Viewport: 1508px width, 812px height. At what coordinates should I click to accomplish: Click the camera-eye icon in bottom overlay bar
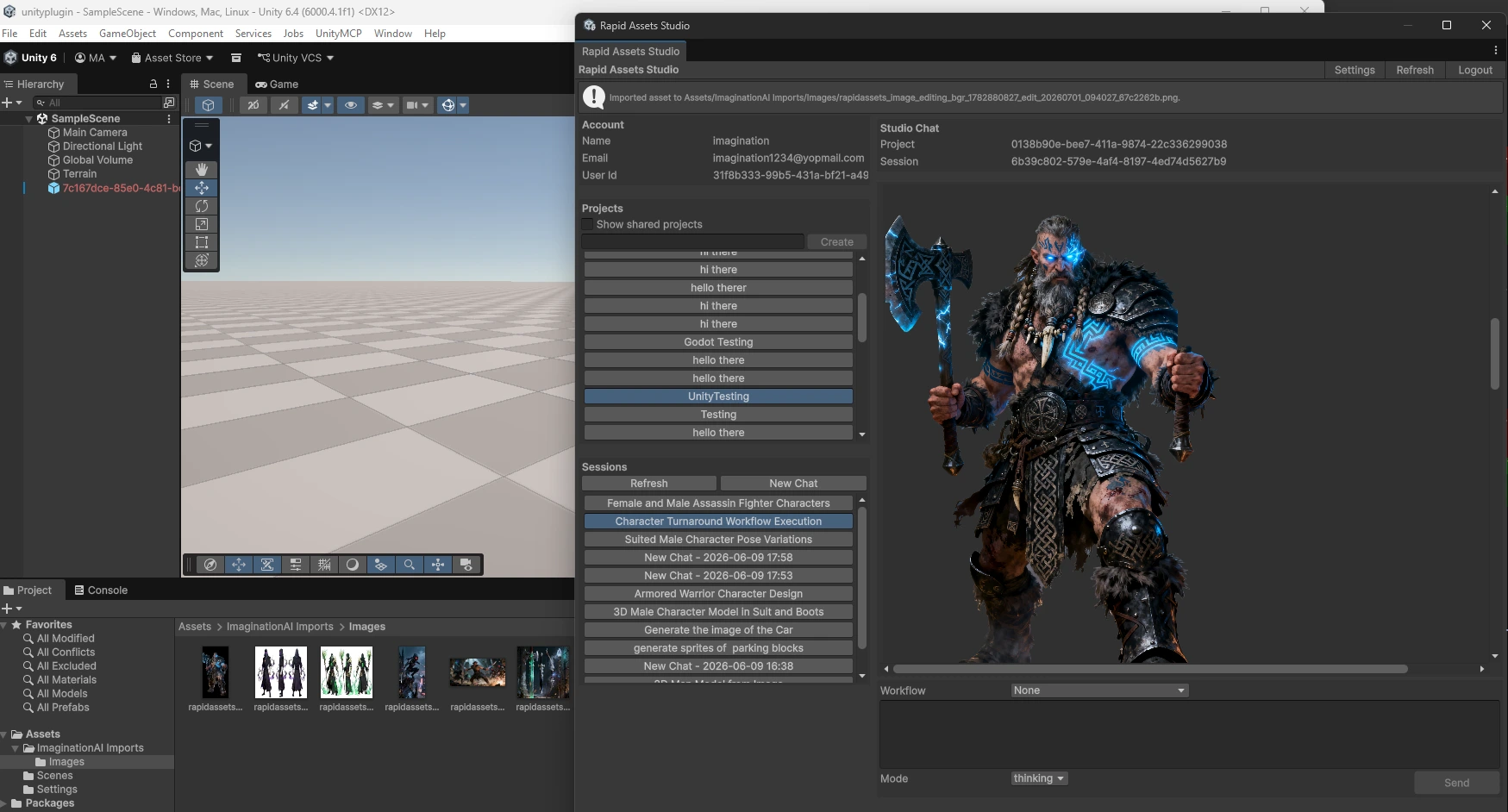point(466,565)
